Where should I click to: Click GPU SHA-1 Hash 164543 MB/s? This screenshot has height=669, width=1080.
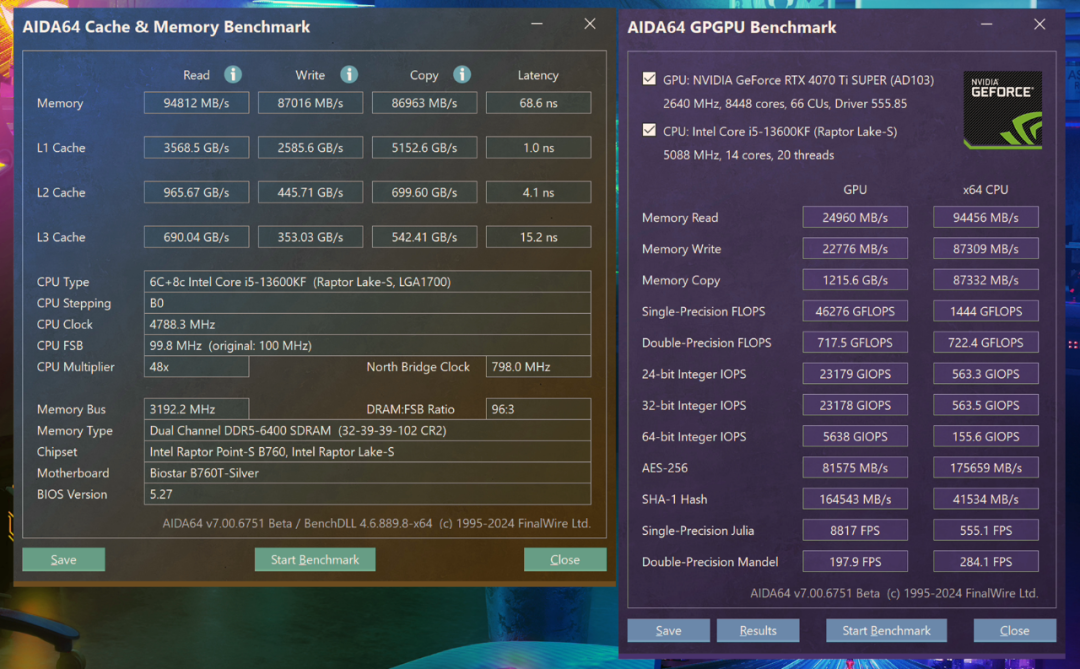point(855,499)
